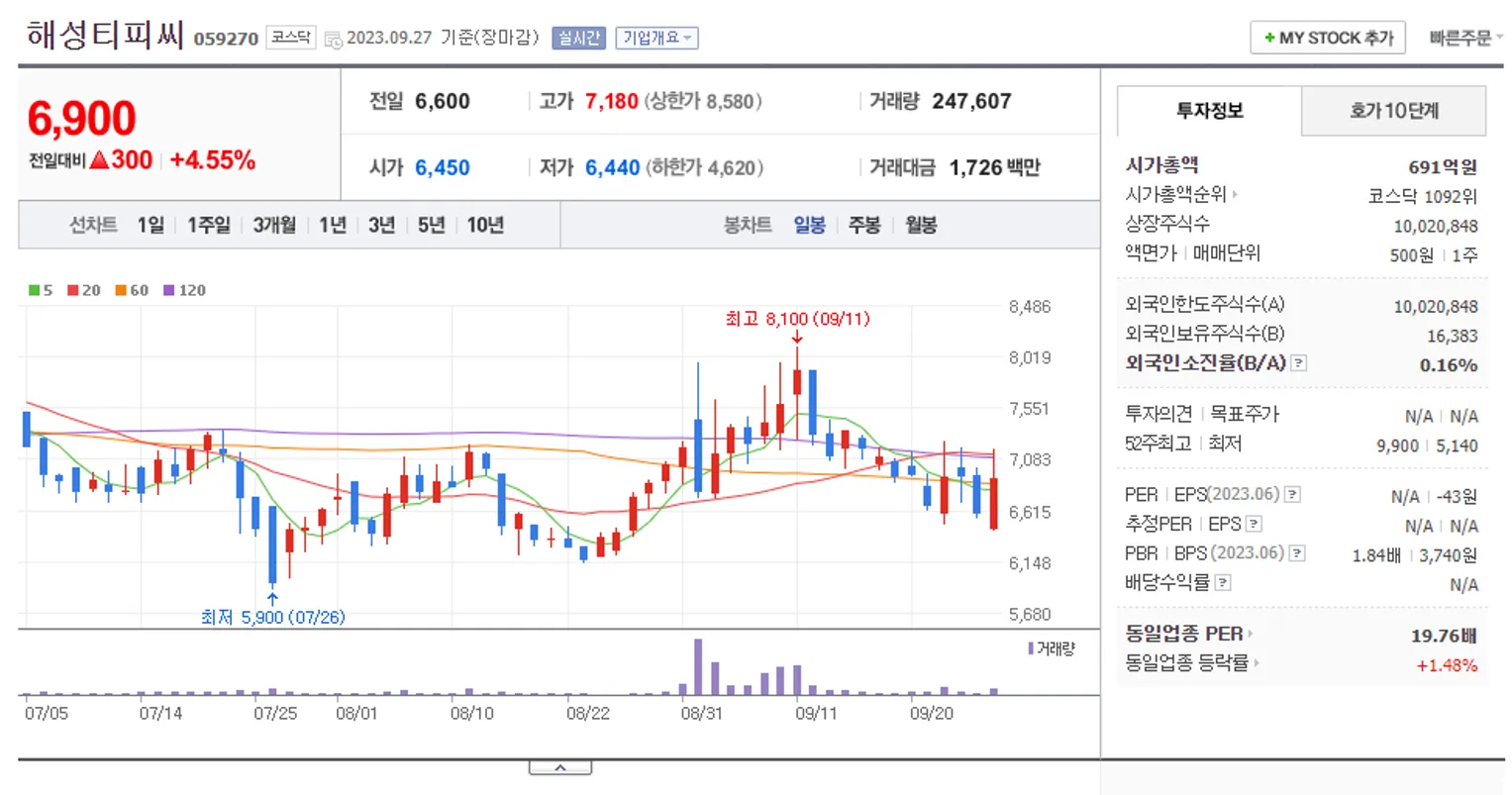1512x795 pixels.
Task: Click the orange 60-day average legend marker
Action: pyautogui.click(x=120, y=290)
